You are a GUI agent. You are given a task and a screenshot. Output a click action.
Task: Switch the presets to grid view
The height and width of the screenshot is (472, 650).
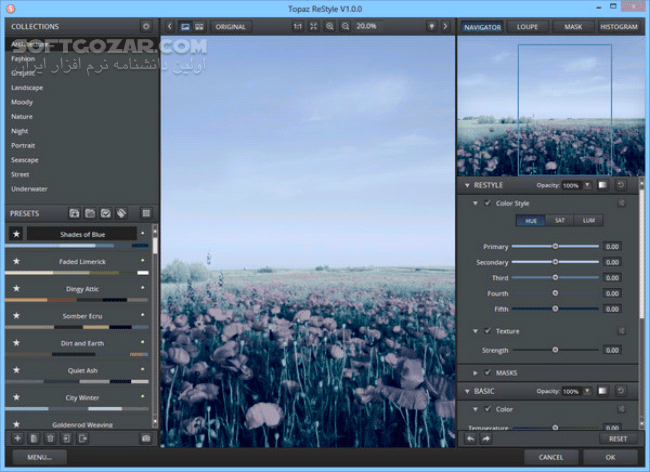click(x=146, y=213)
